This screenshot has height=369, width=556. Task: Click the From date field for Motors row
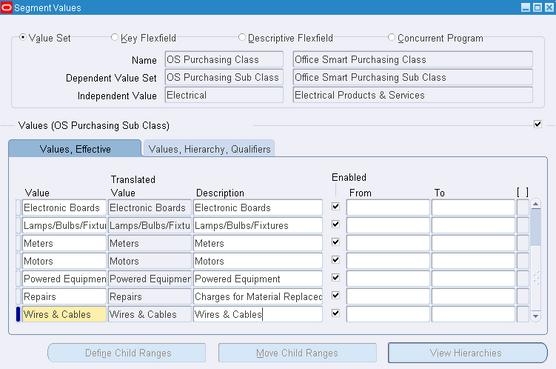click(x=388, y=261)
